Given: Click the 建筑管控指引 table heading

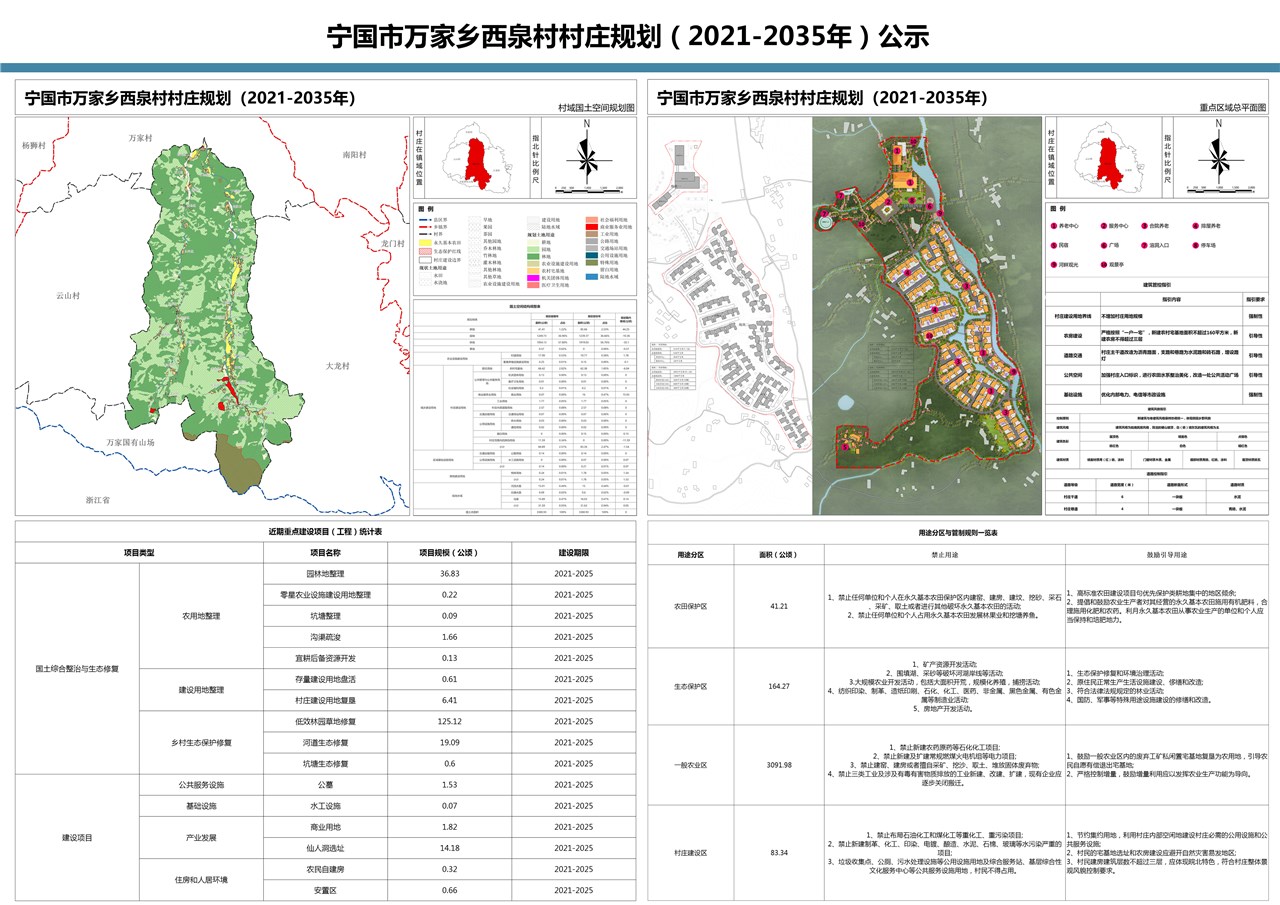Looking at the screenshot, I should 1156,285.
